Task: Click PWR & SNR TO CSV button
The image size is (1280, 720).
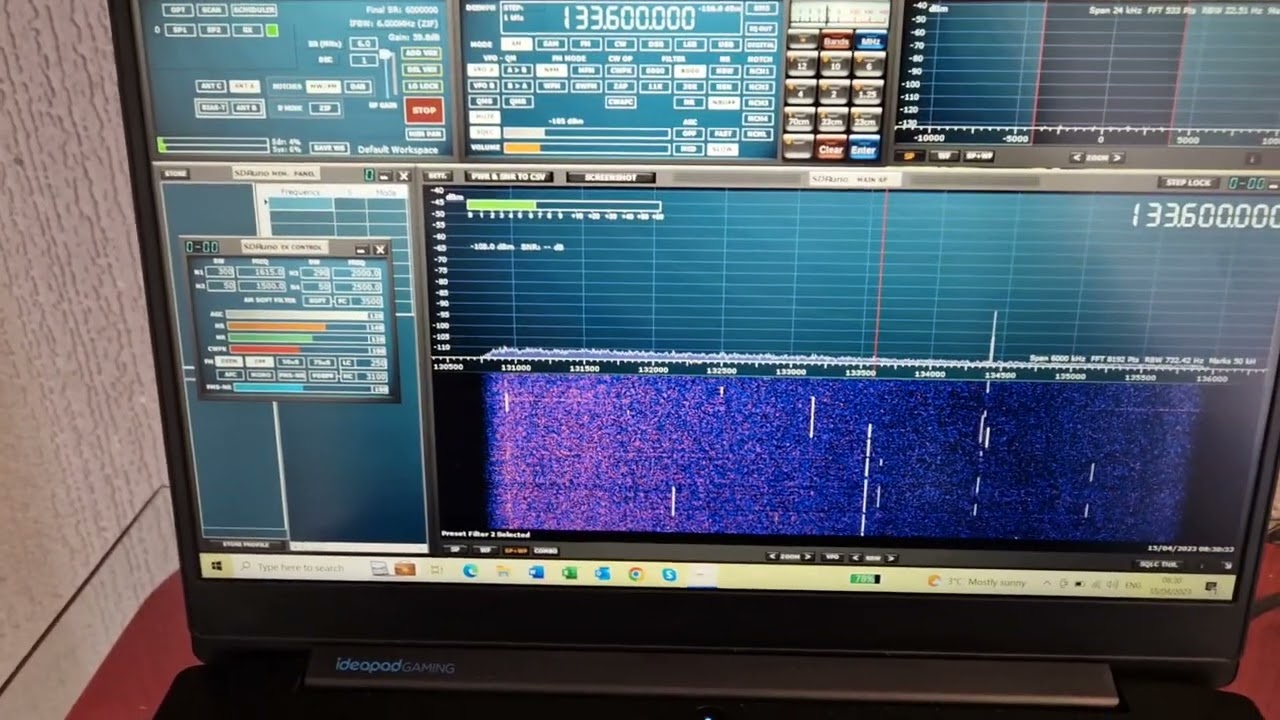Action: tap(509, 177)
